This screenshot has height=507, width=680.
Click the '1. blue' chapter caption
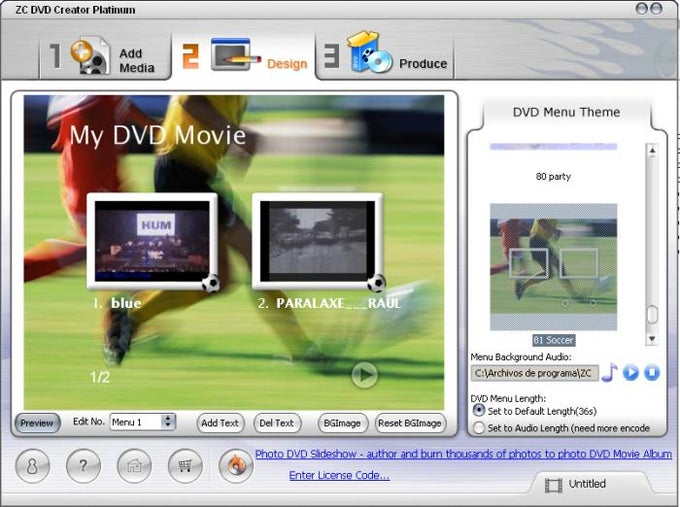[117, 303]
